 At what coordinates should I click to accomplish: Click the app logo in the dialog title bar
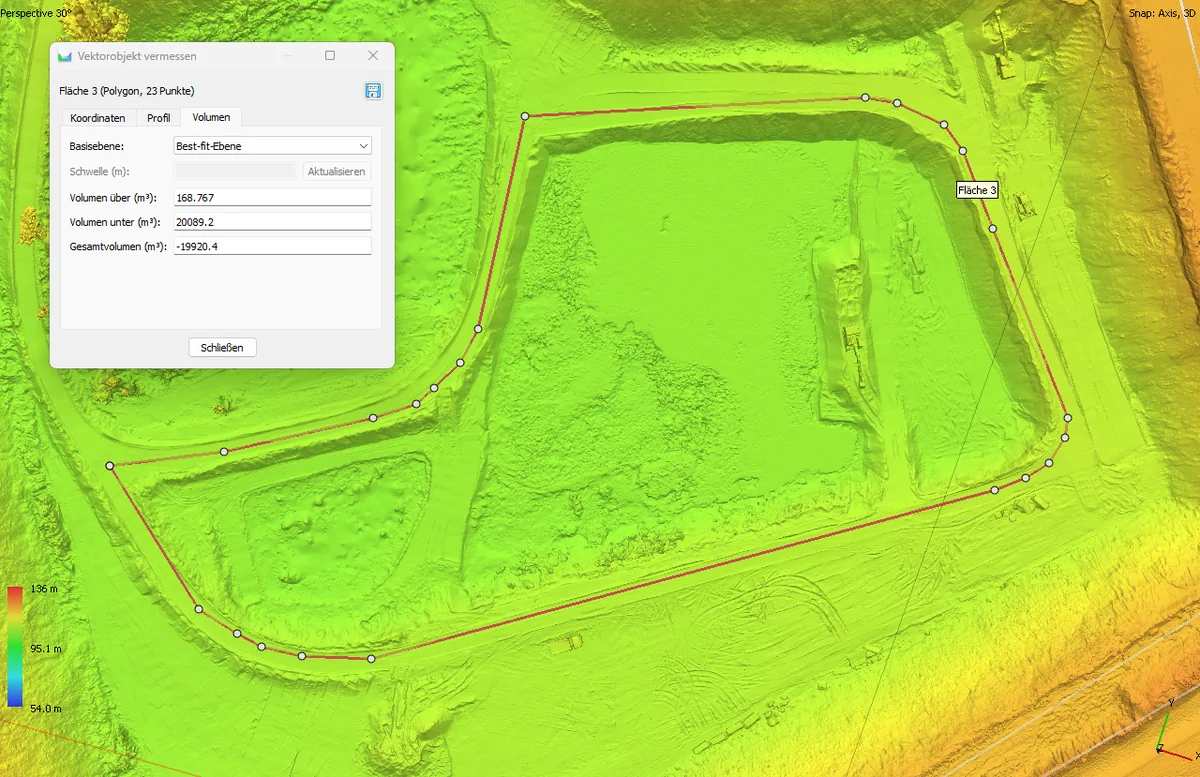[65, 56]
